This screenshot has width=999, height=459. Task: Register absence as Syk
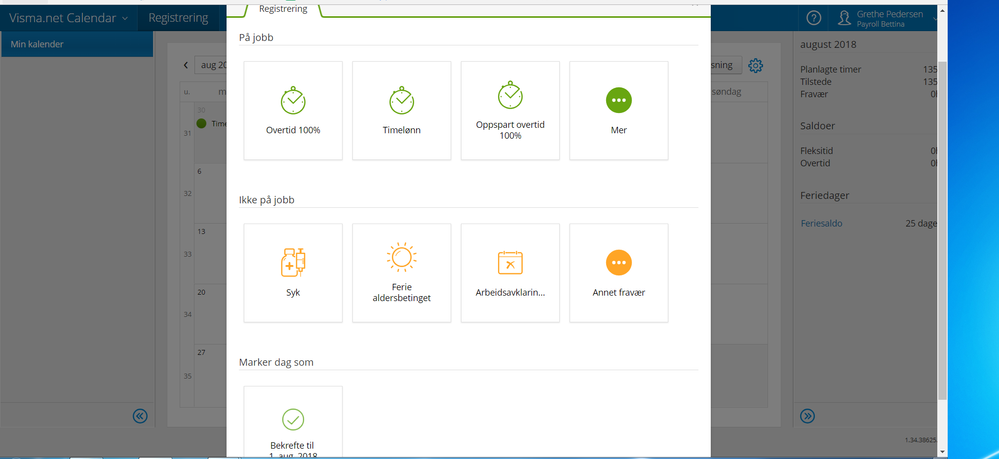[293, 273]
